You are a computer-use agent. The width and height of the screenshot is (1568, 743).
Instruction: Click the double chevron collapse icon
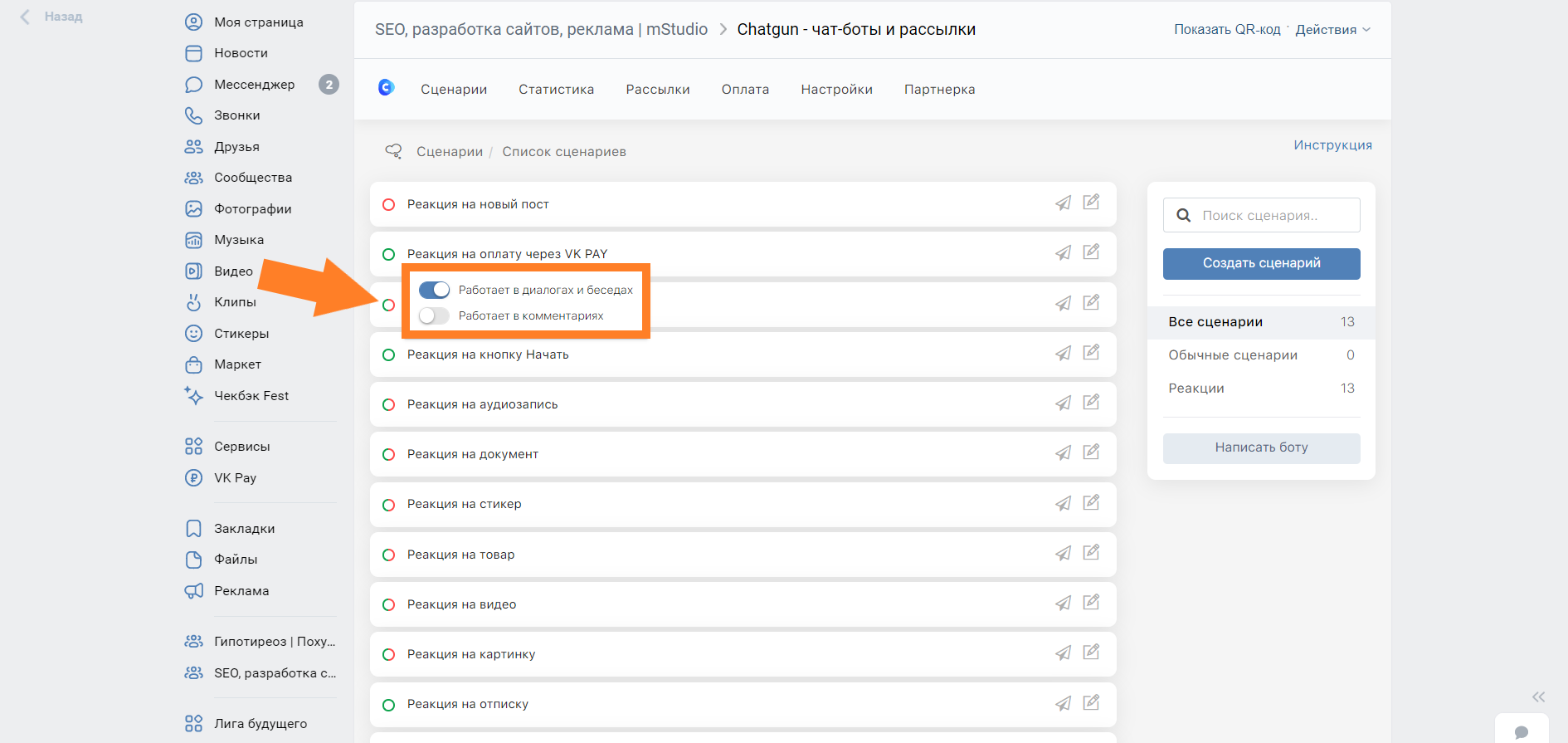(x=1539, y=697)
